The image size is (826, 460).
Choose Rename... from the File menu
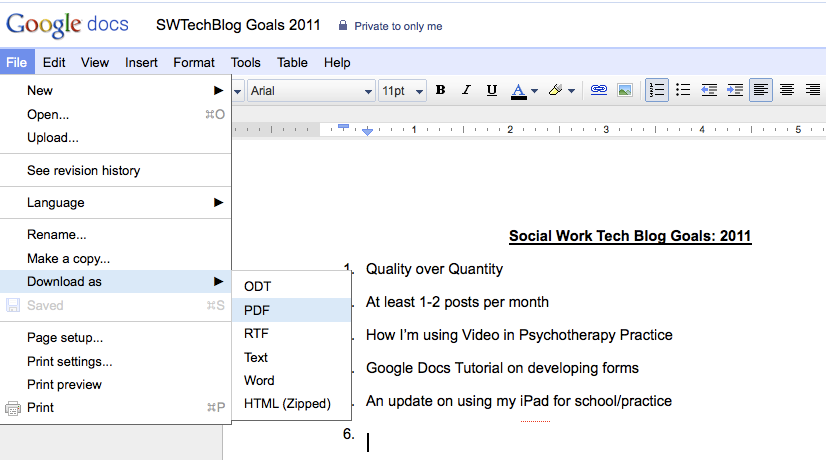coord(115,234)
